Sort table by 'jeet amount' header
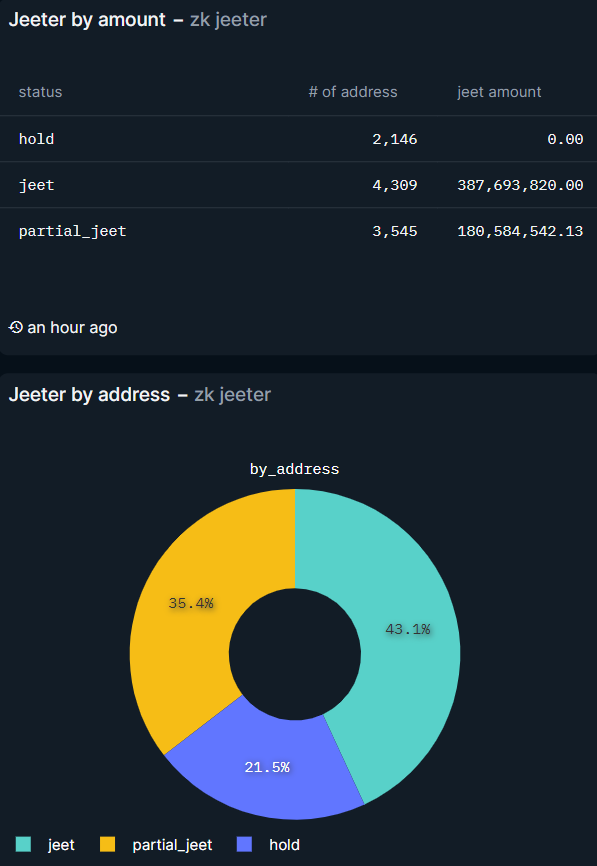Image resolution: width=597 pixels, height=866 pixels. 499,92
